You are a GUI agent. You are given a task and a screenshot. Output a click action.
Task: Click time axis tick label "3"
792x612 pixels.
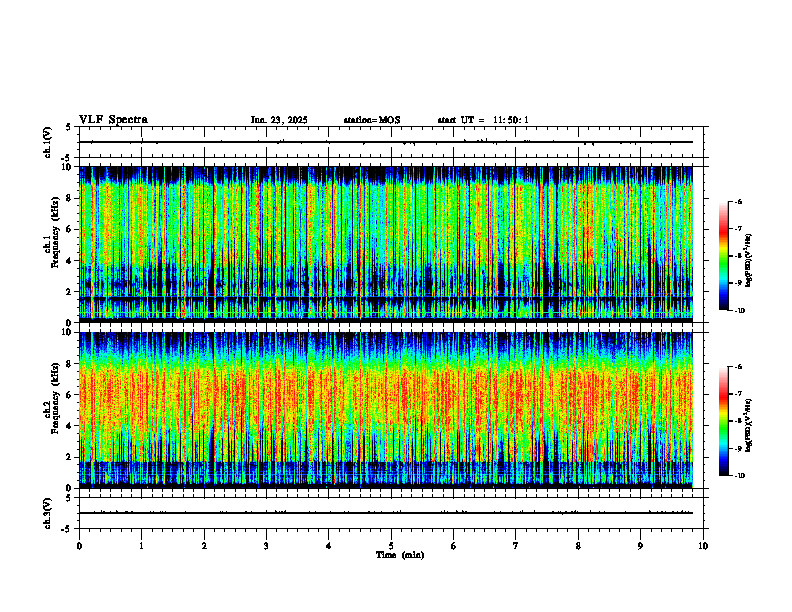[x=266, y=546]
